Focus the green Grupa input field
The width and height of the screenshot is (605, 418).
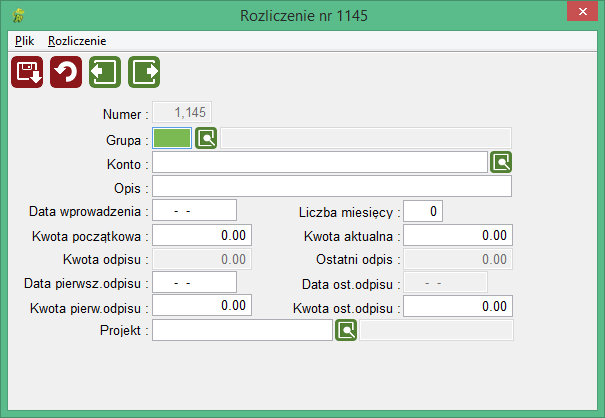click(x=172, y=138)
